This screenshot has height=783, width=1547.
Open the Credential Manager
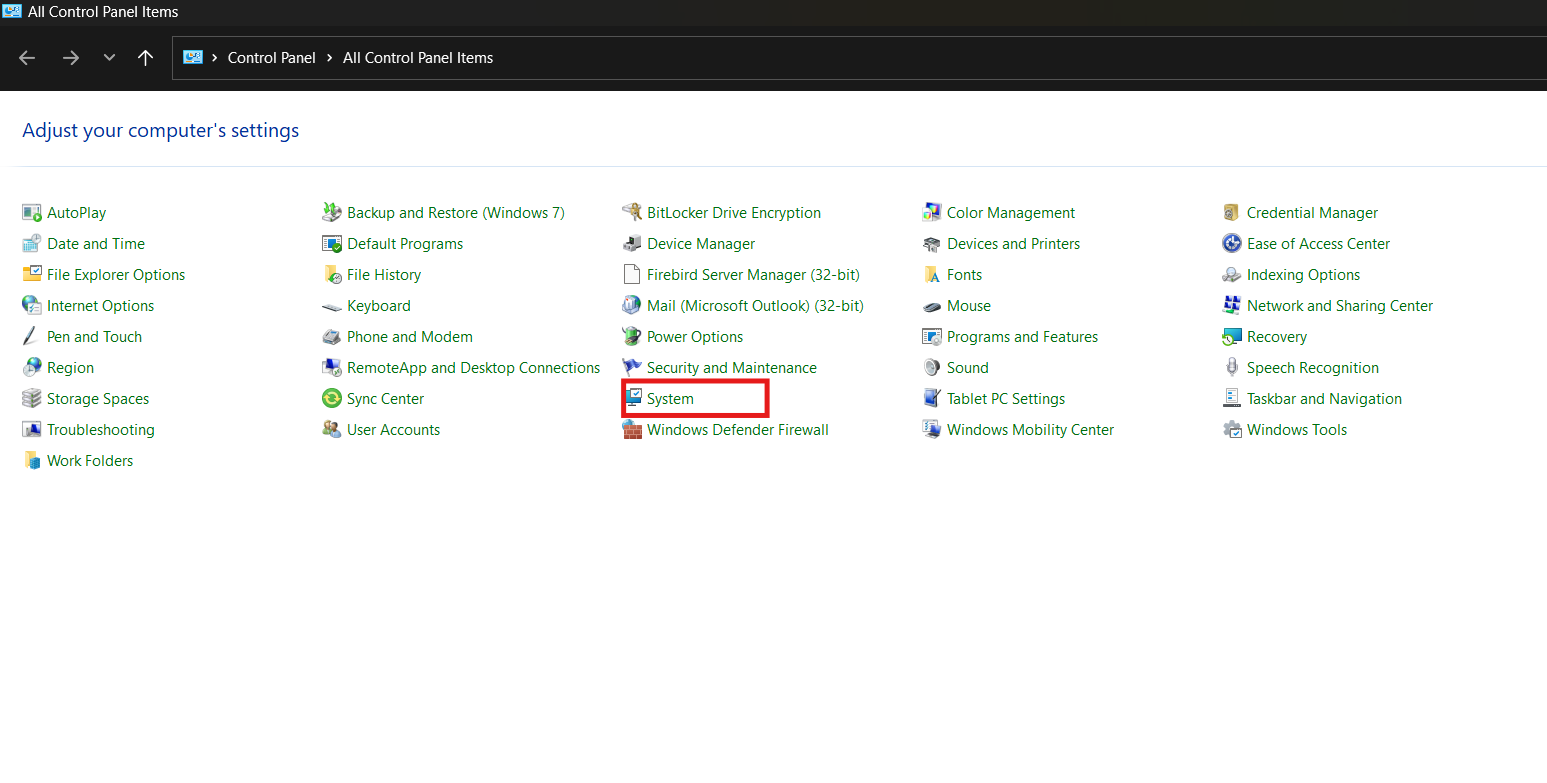(1312, 212)
